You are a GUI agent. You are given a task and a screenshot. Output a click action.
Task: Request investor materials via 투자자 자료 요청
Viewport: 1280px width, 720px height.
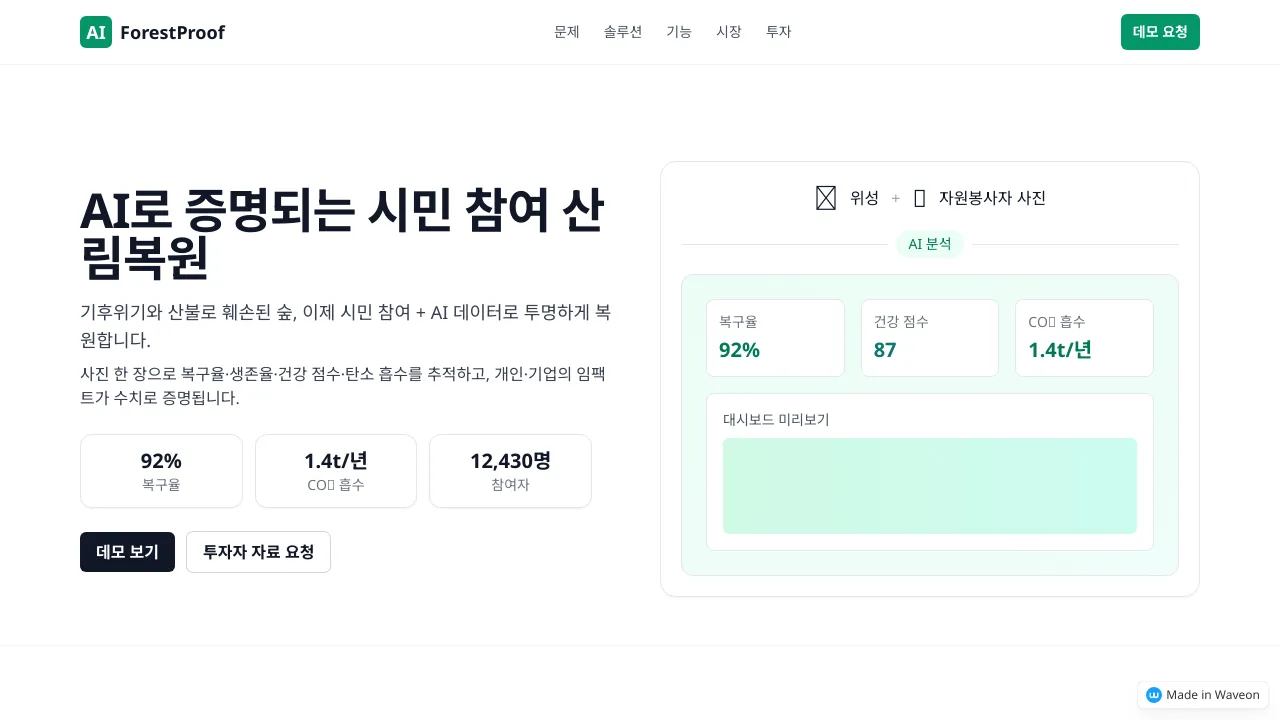click(x=258, y=552)
